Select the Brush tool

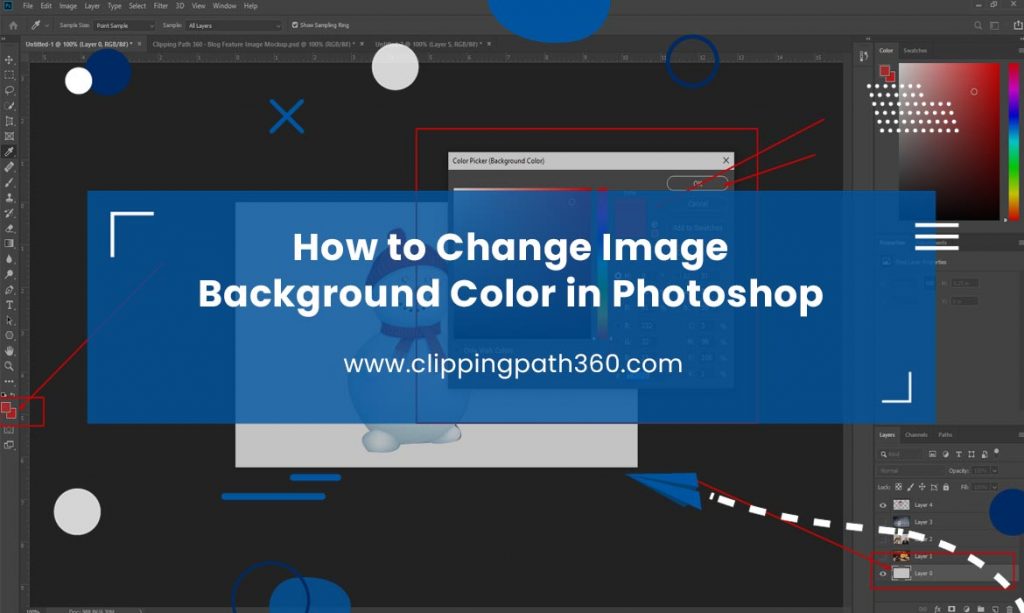9,182
